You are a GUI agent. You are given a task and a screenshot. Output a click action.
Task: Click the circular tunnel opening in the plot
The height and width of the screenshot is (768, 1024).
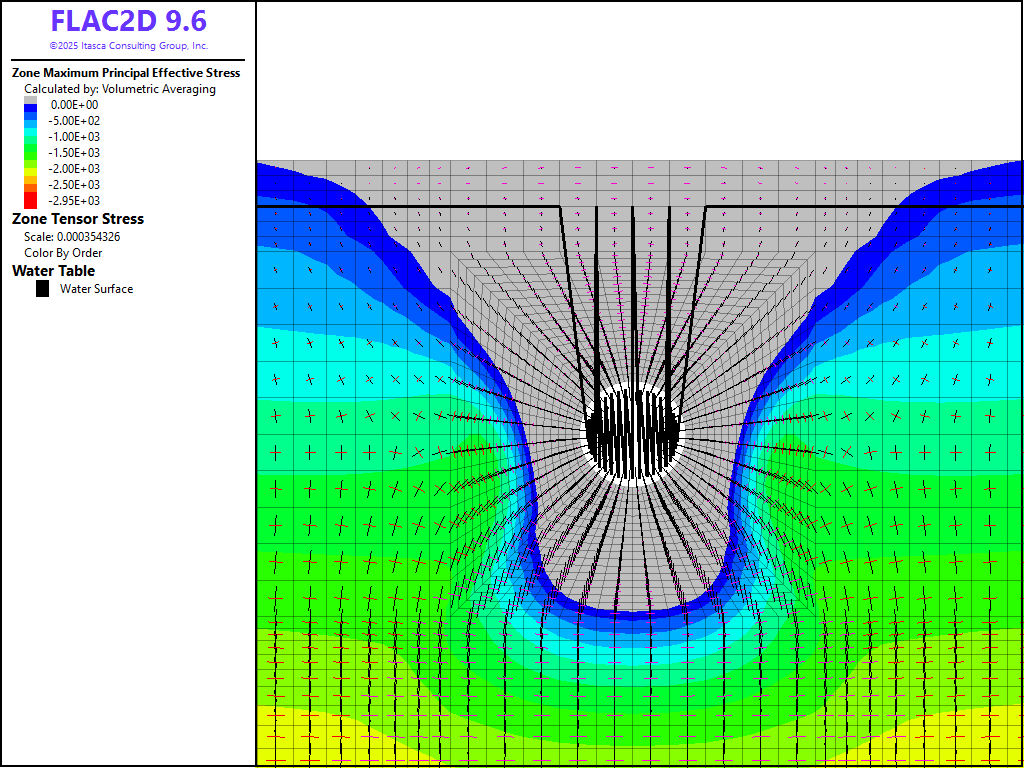click(633, 432)
